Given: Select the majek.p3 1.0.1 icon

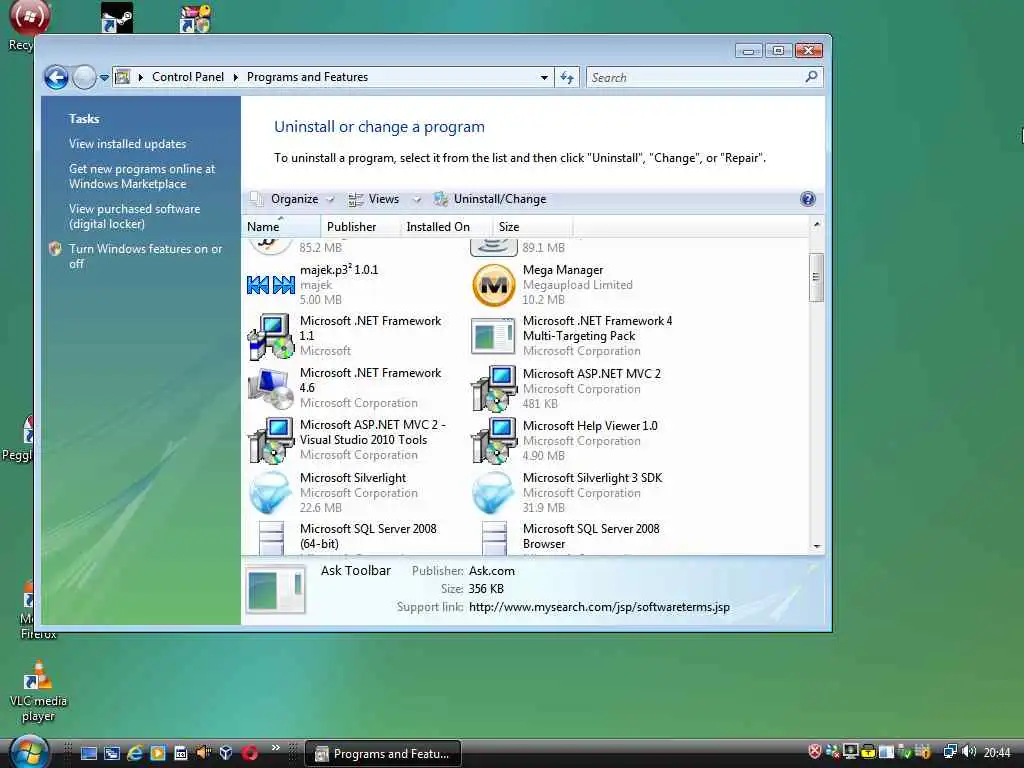Looking at the screenshot, I should pos(270,285).
